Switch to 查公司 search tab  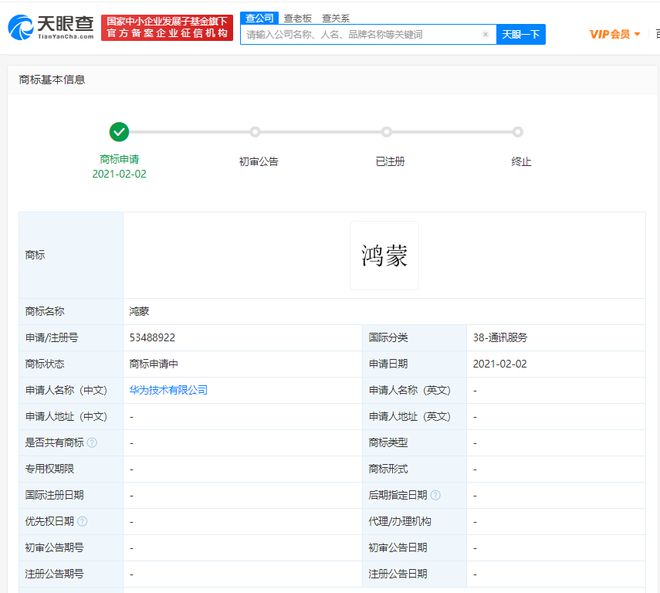(259, 17)
